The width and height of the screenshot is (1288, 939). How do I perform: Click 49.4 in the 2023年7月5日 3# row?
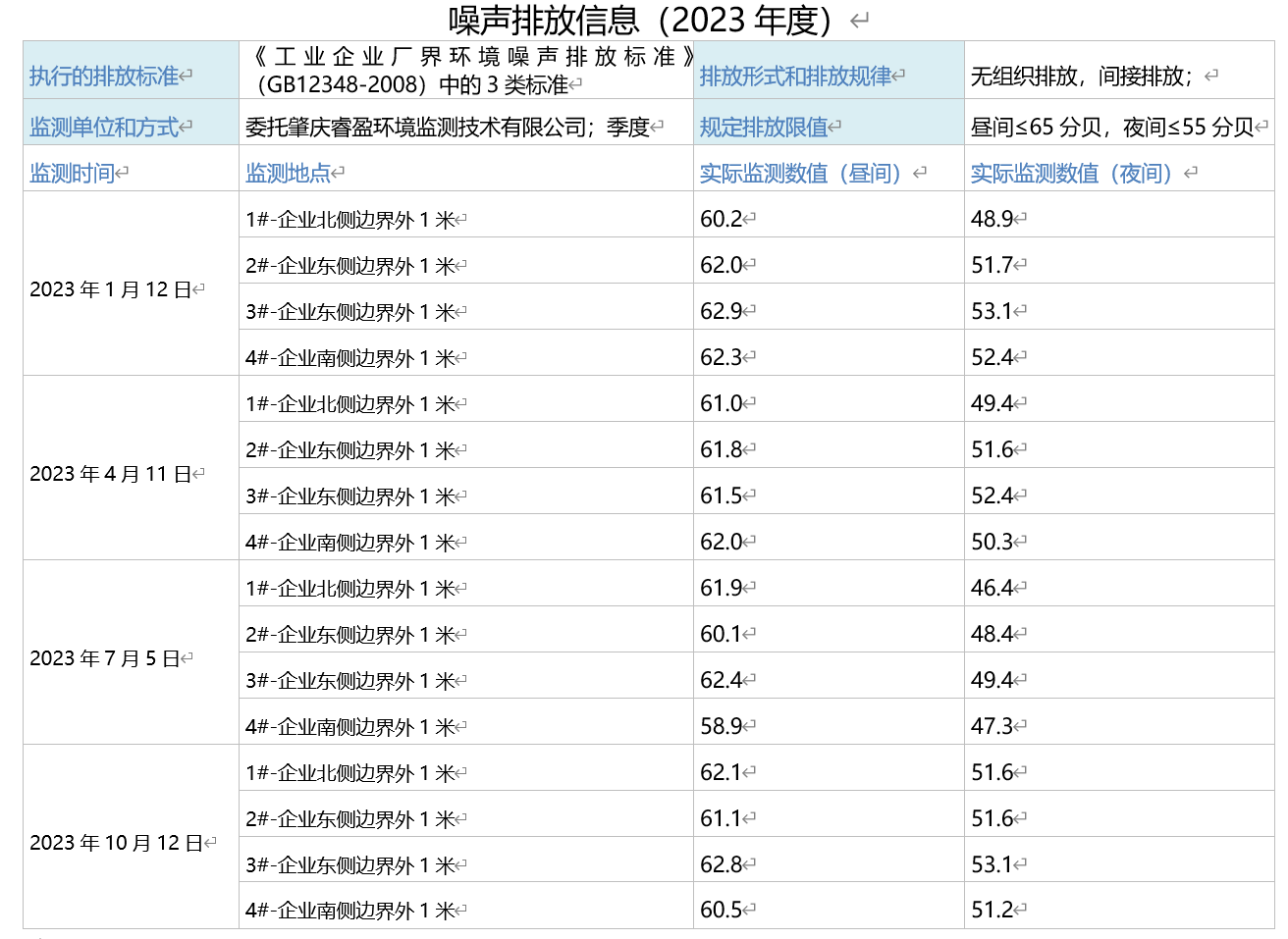993,680
